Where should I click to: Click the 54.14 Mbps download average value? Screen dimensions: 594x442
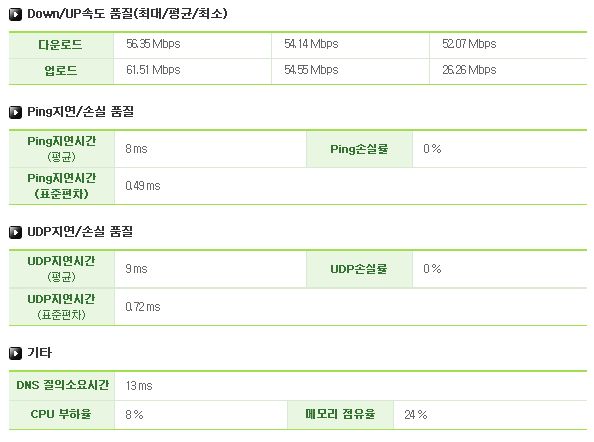(x=311, y=44)
